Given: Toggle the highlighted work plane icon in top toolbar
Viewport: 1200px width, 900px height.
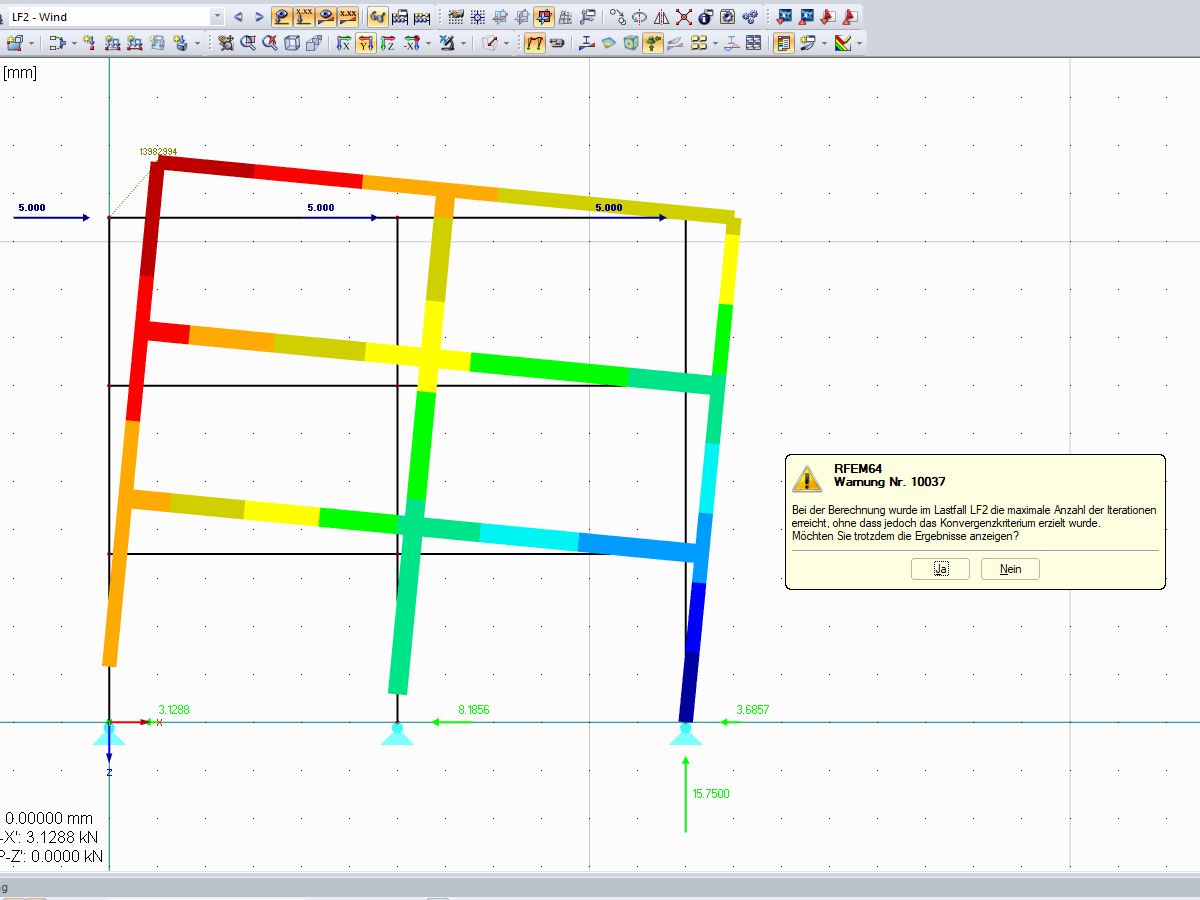Looking at the screenshot, I should click(544, 17).
